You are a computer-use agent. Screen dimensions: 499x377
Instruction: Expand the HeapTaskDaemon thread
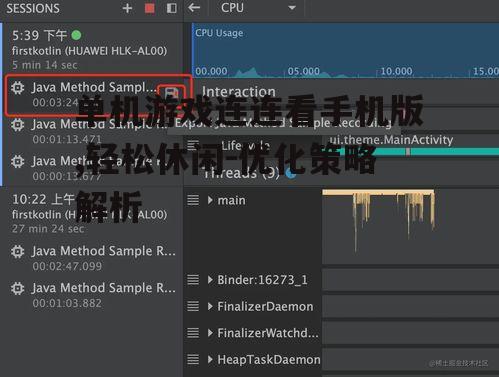210,359
